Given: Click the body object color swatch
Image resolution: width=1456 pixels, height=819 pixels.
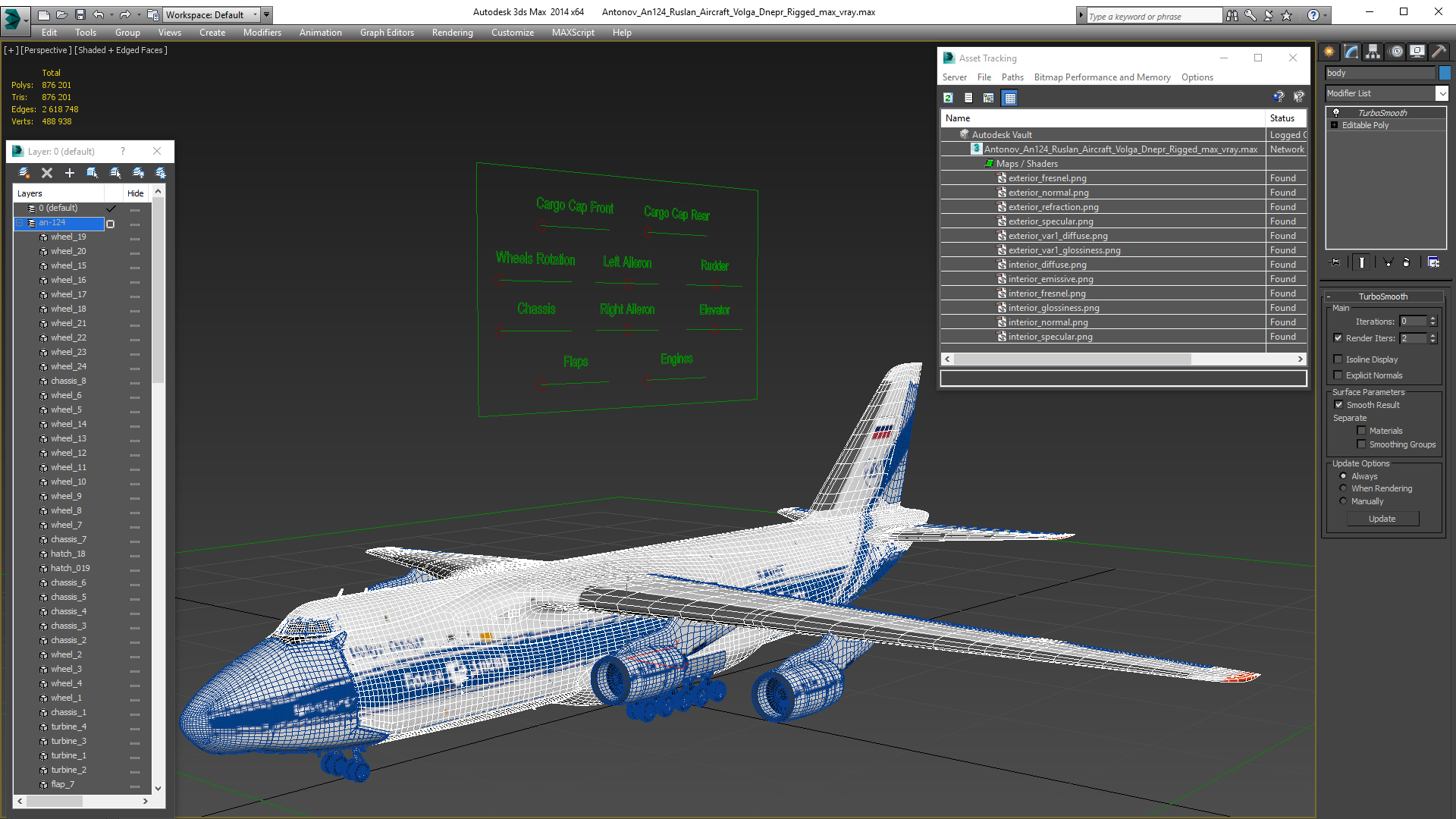Looking at the screenshot, I should tap(1445, 73).
